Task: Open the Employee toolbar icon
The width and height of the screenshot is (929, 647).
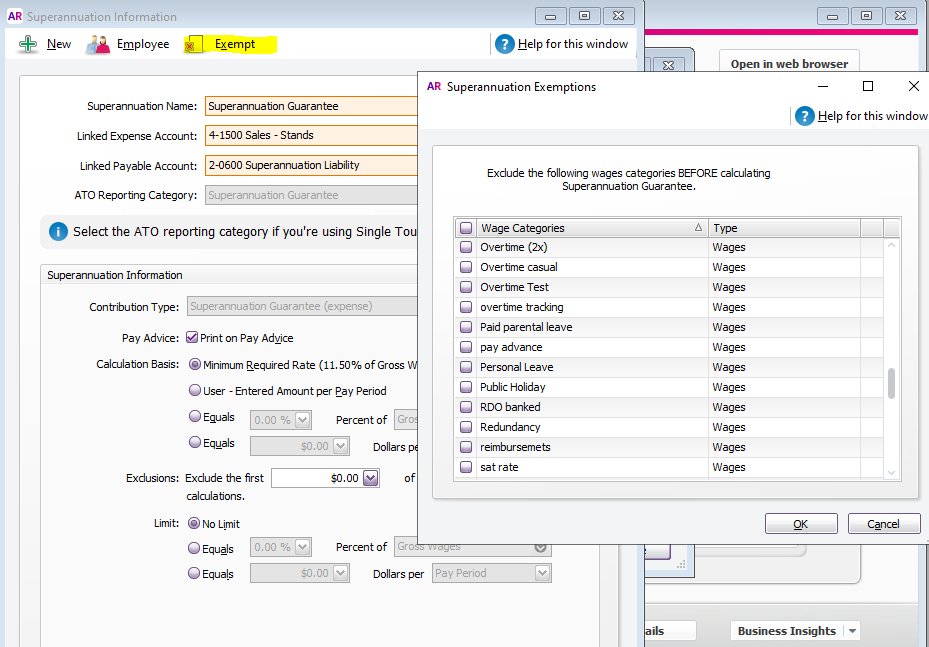Action: pos(98,44)
